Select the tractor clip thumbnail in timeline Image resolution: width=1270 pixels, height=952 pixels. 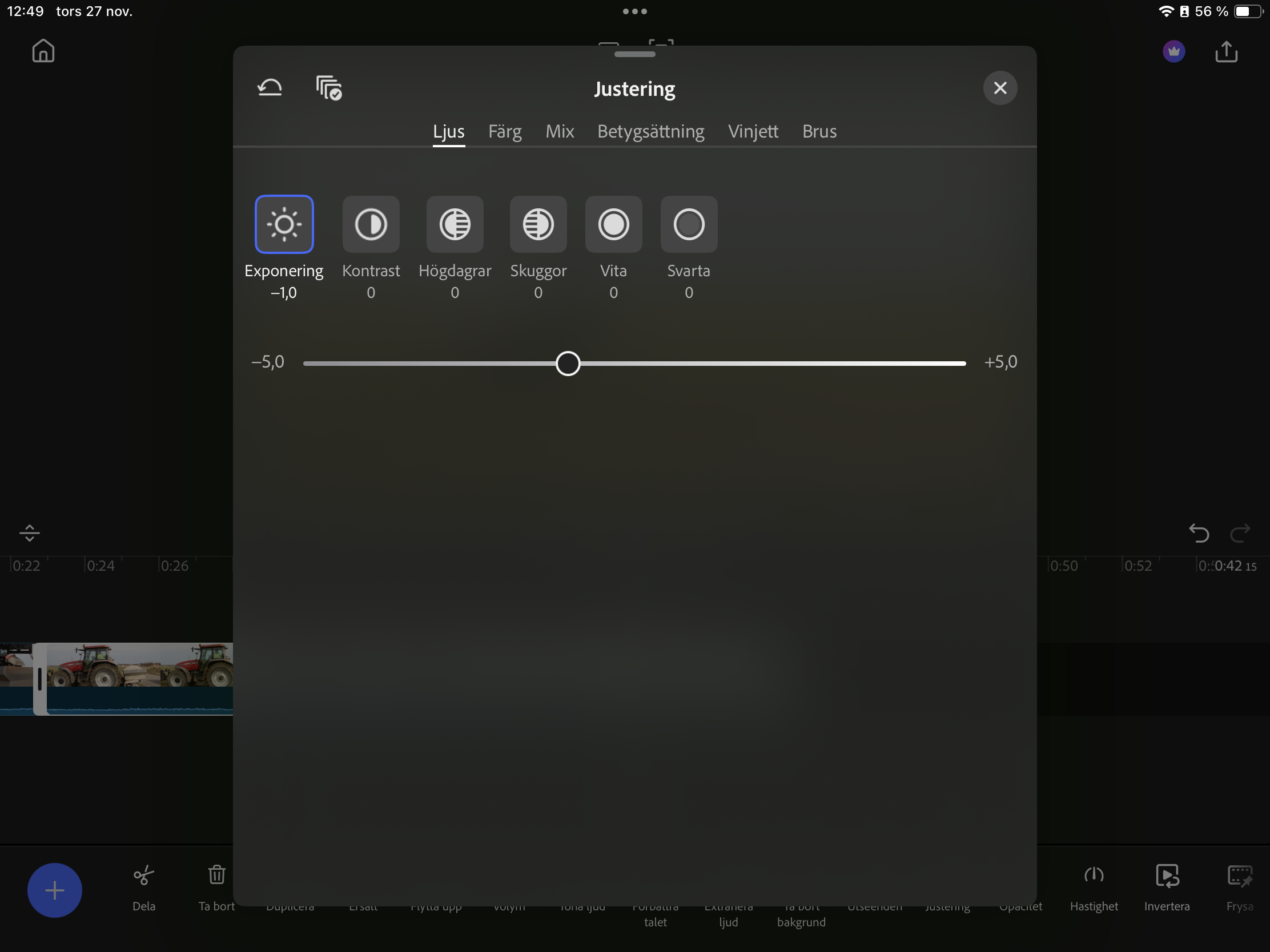pos(138,665)
